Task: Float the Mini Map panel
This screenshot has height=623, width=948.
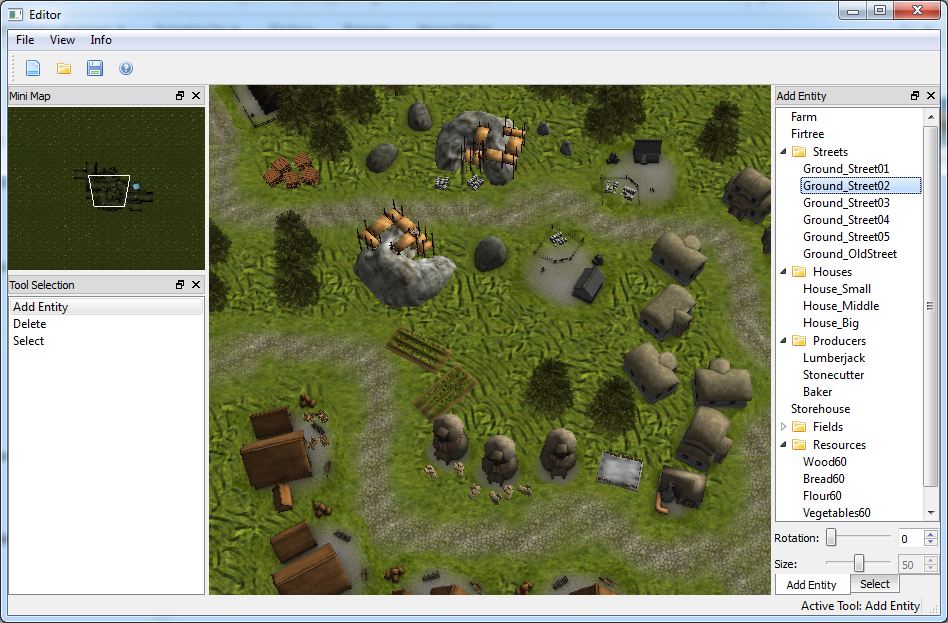Action: point(180,96)
